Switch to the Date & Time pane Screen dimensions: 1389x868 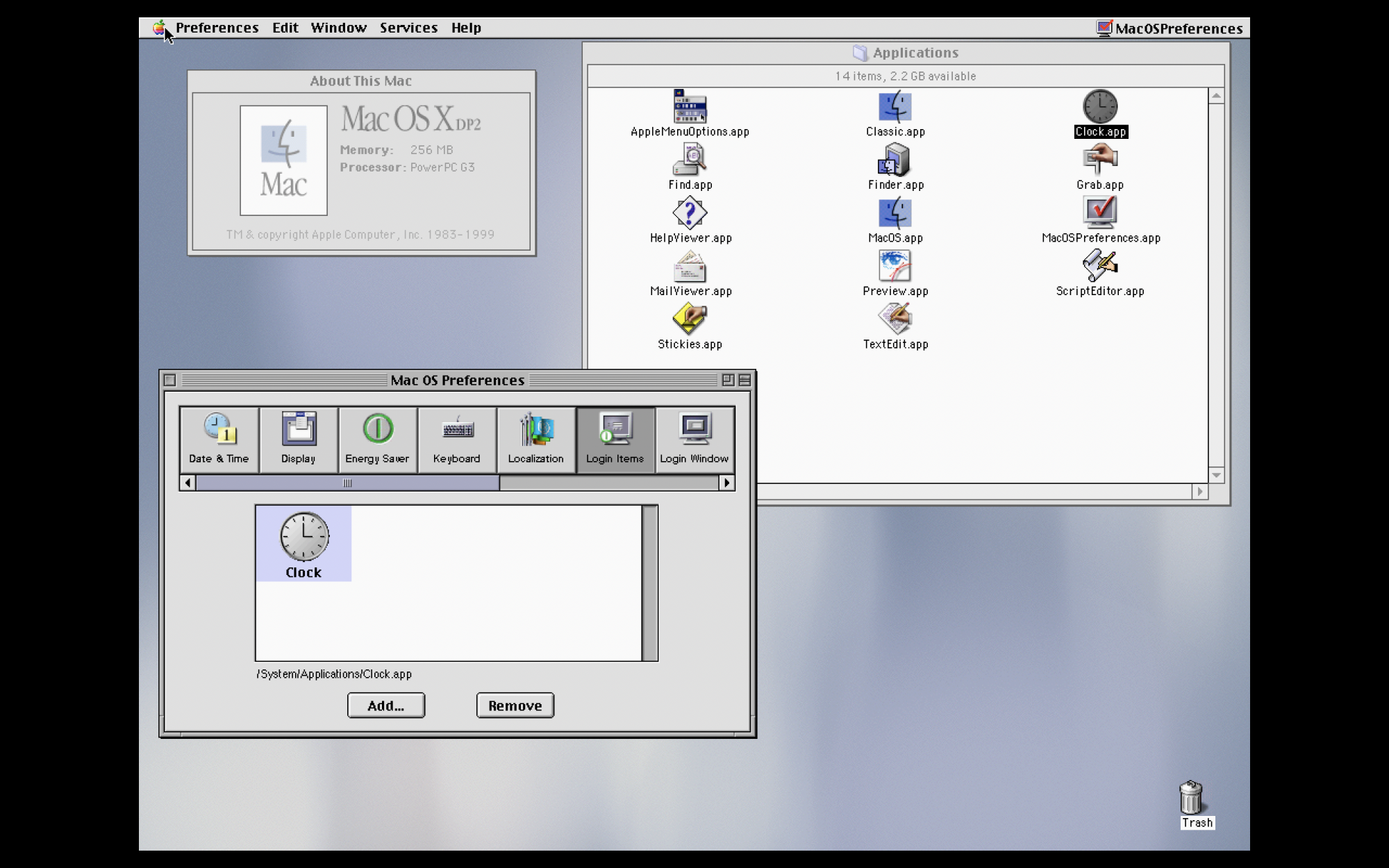tap(219, 439)
